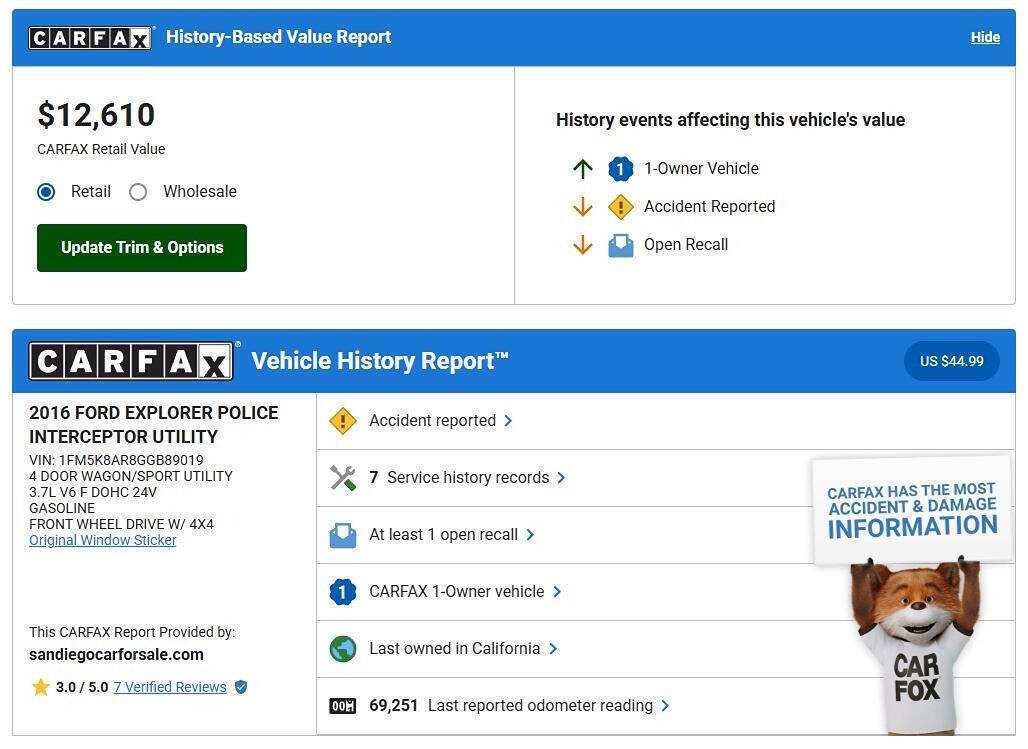Click the open recall envelope icon
The width and height of the screenshot is (1028, 749).
point(342,535)
